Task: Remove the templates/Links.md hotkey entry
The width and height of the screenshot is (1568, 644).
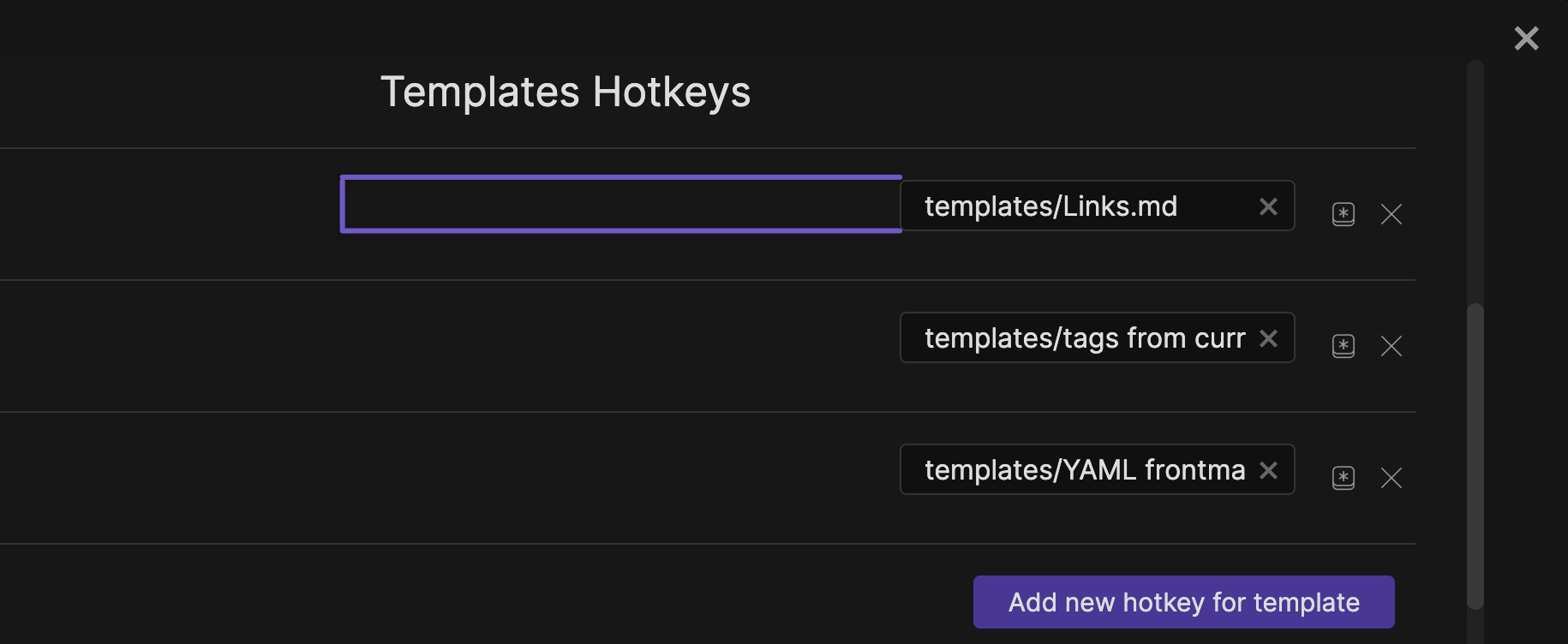Action: point(1391,214)
